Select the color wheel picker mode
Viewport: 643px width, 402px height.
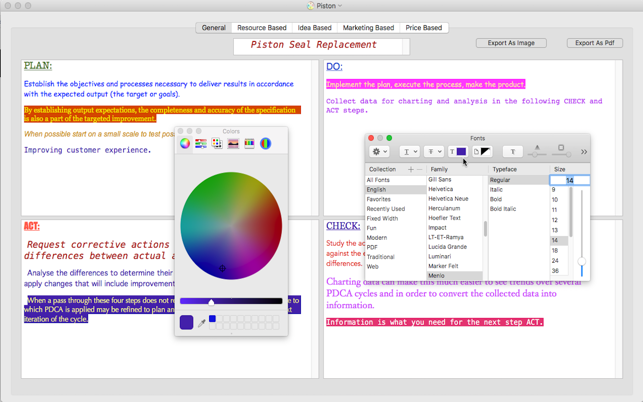pos(185,143)
